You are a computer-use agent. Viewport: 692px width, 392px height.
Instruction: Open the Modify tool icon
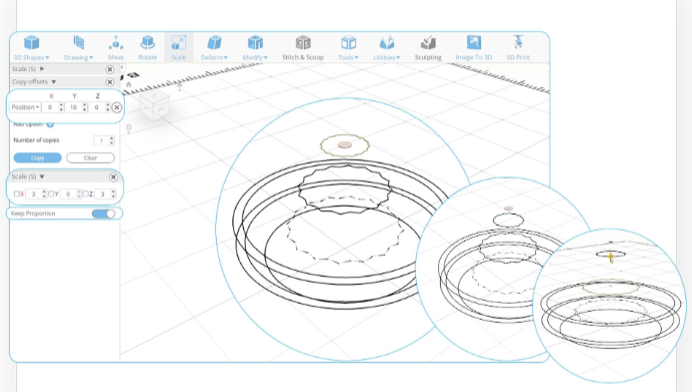click(255, 43)
